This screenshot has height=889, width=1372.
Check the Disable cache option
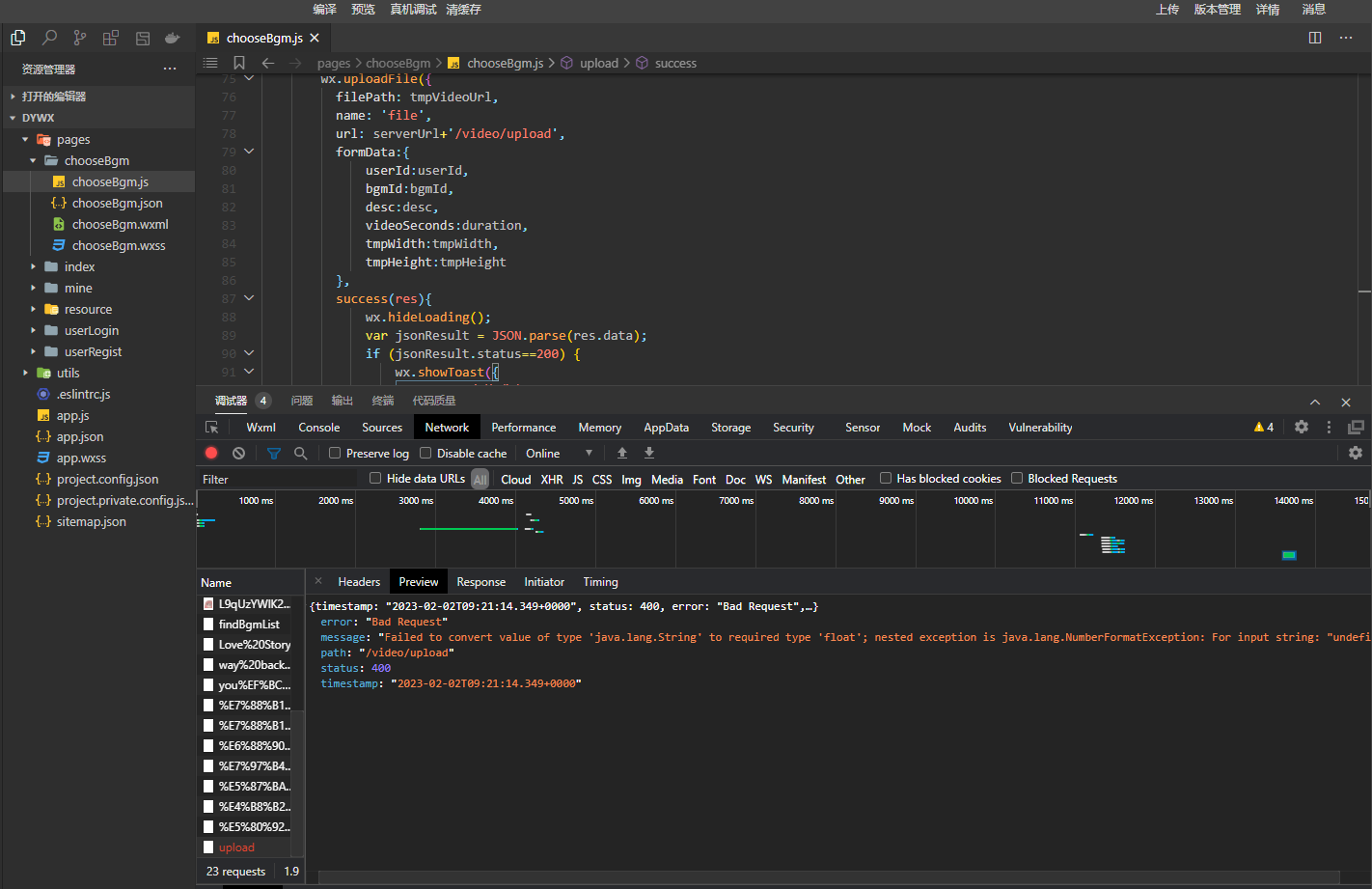pyautogui.click(x=425, y=453)
